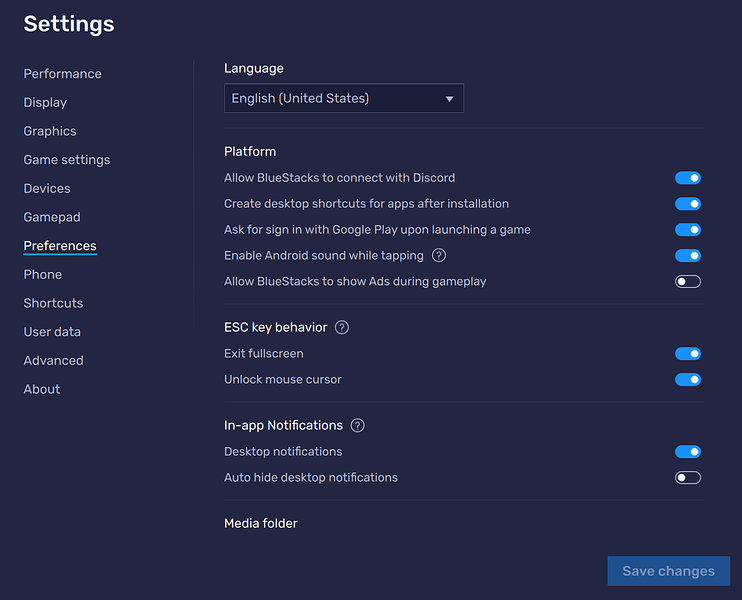
Task: Click help icon next to In-app Notifications
Action: [358, 426]
